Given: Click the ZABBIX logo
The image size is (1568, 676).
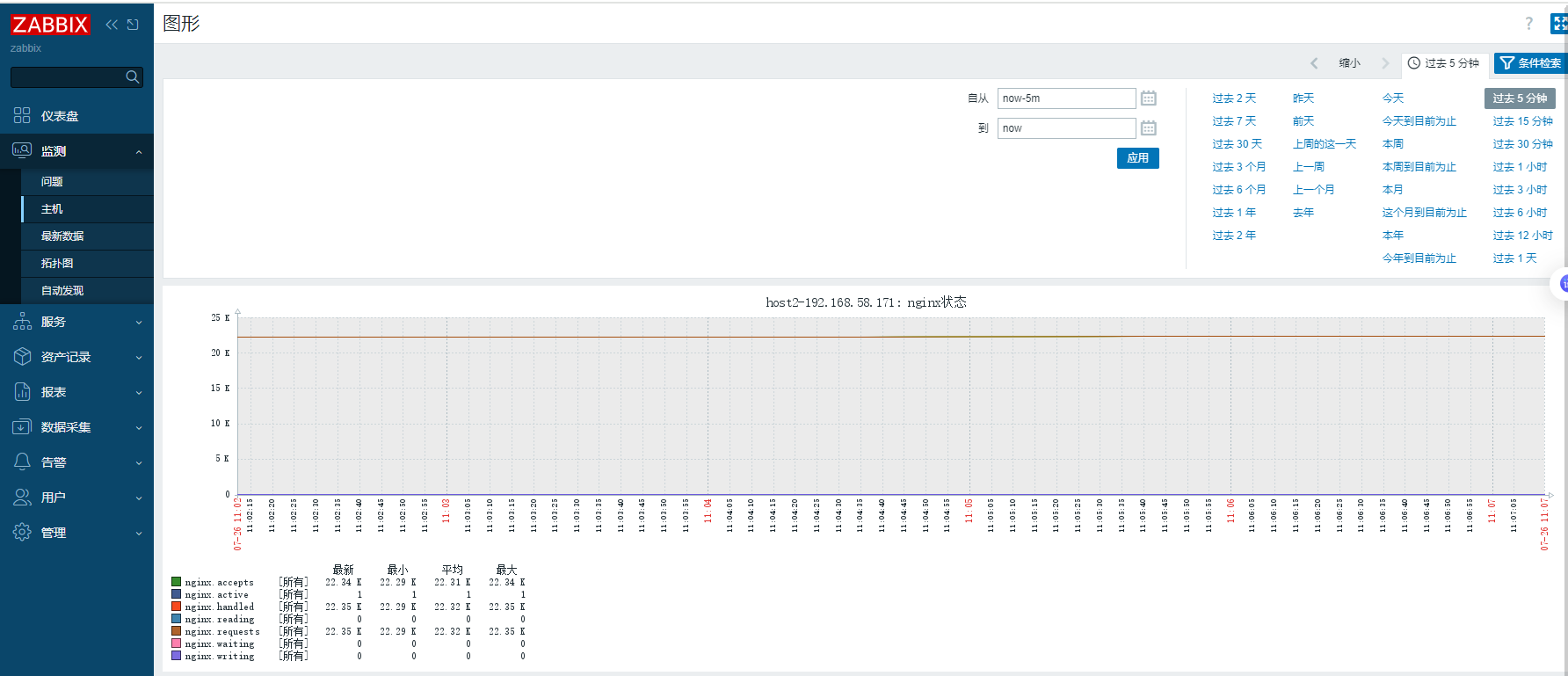Looking at the screenshot, I should 50,24.
